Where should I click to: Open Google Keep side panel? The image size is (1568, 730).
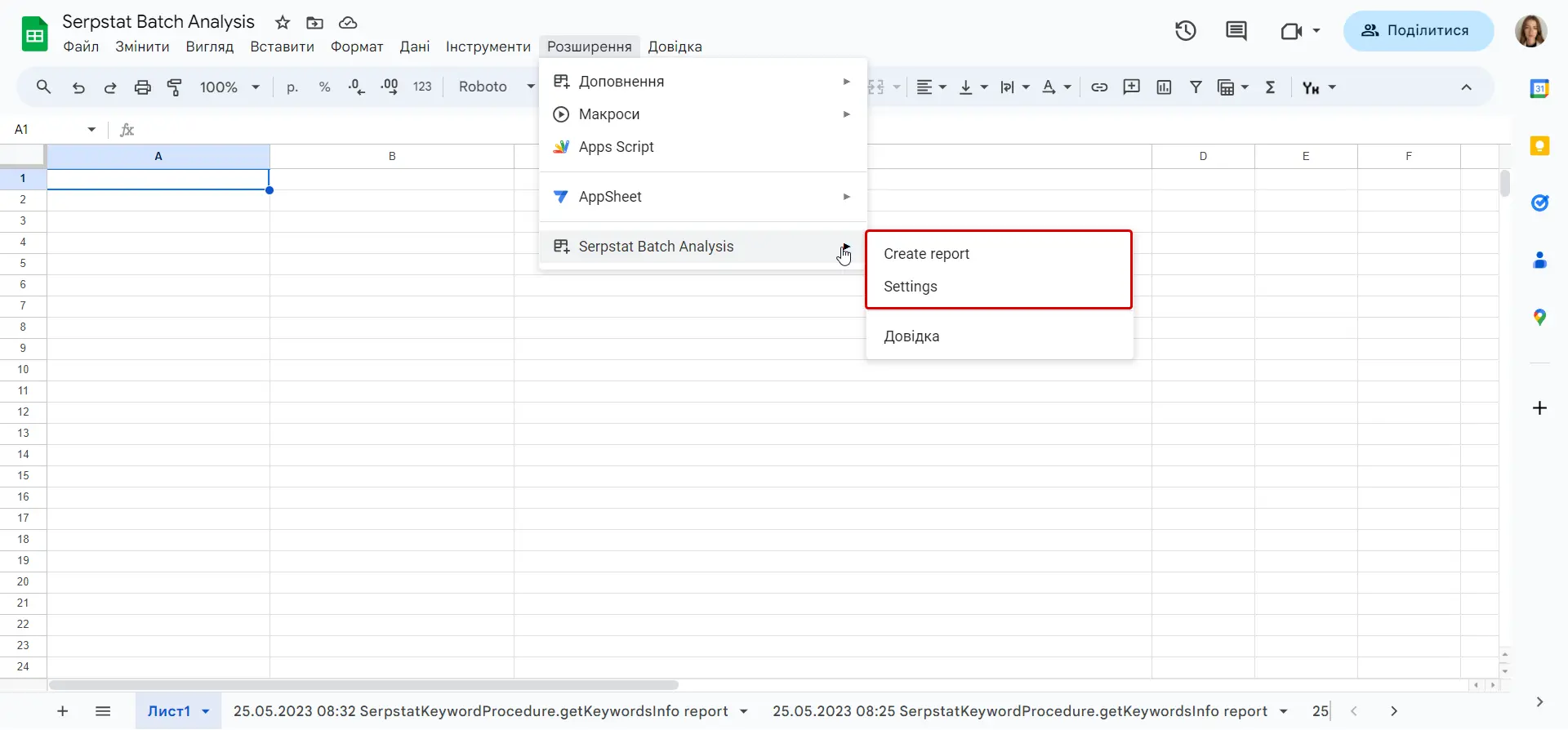(x=1539, y=146)
